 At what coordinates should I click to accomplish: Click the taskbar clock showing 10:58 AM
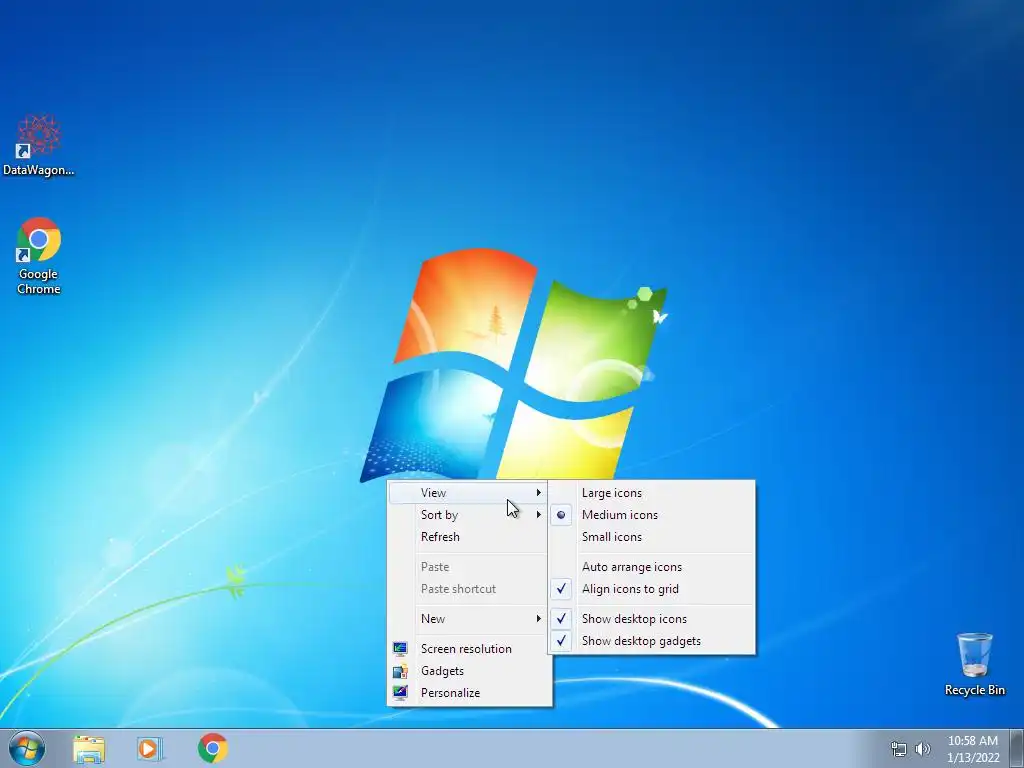972,741
